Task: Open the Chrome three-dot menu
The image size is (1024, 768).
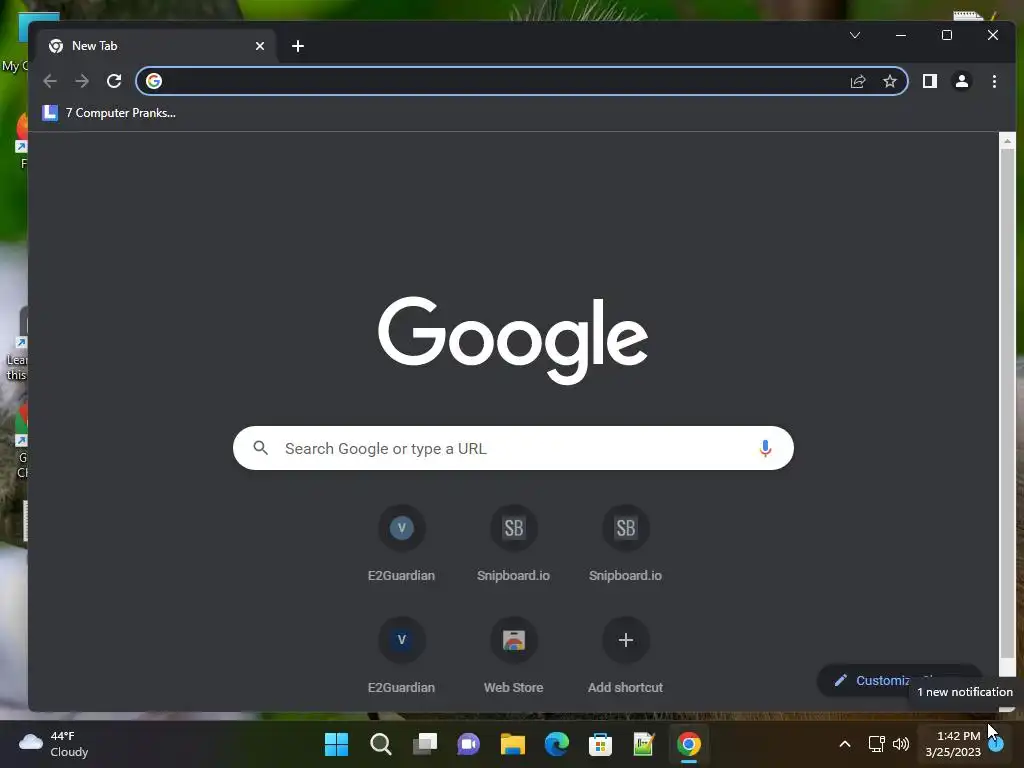Action: (x=994, y=81)
